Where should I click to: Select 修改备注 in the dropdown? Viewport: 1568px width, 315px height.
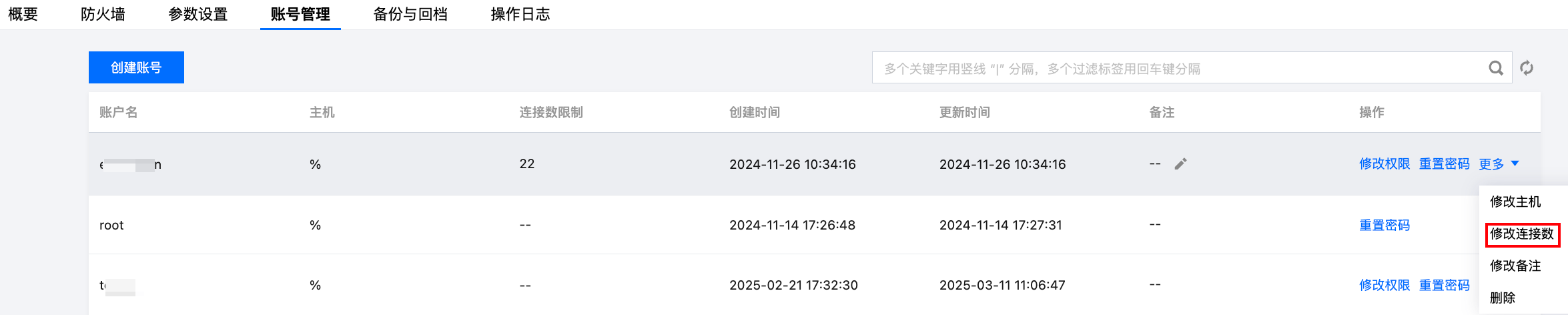pyautogui.click(x=1515, y=266)
